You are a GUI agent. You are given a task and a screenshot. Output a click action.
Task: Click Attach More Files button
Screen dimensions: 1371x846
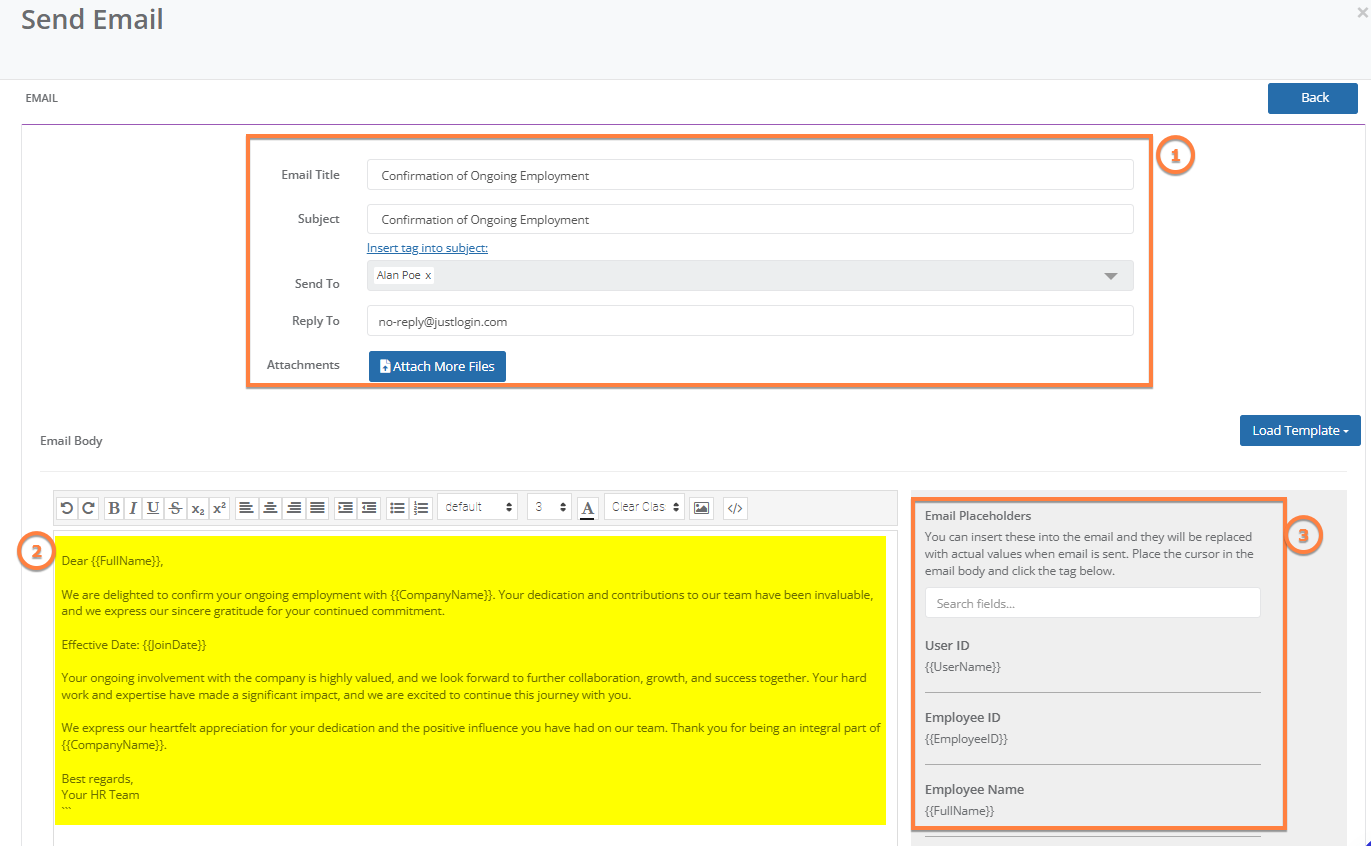coord(437,366)
